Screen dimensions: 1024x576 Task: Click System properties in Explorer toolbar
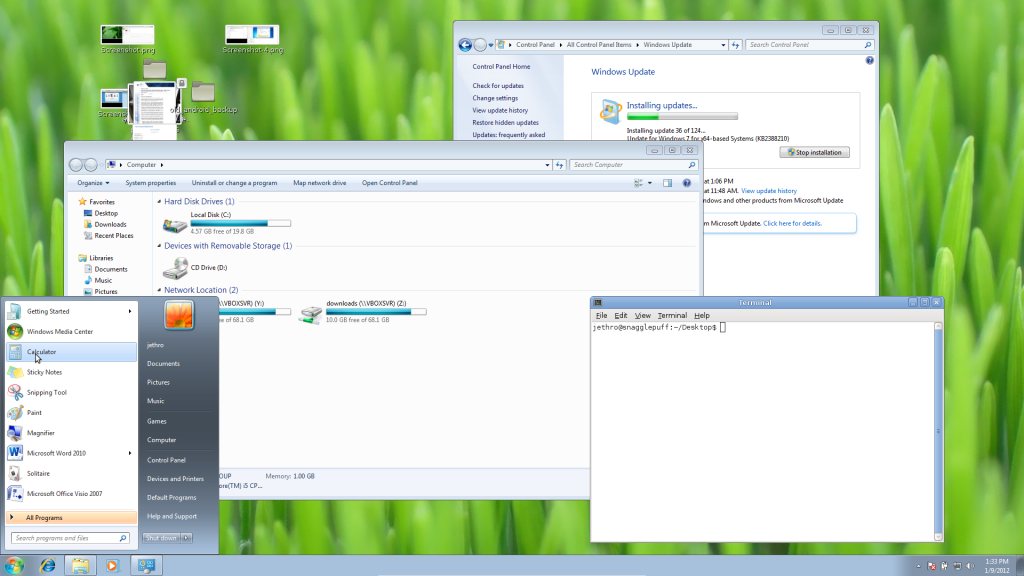(x=151, y=184)
